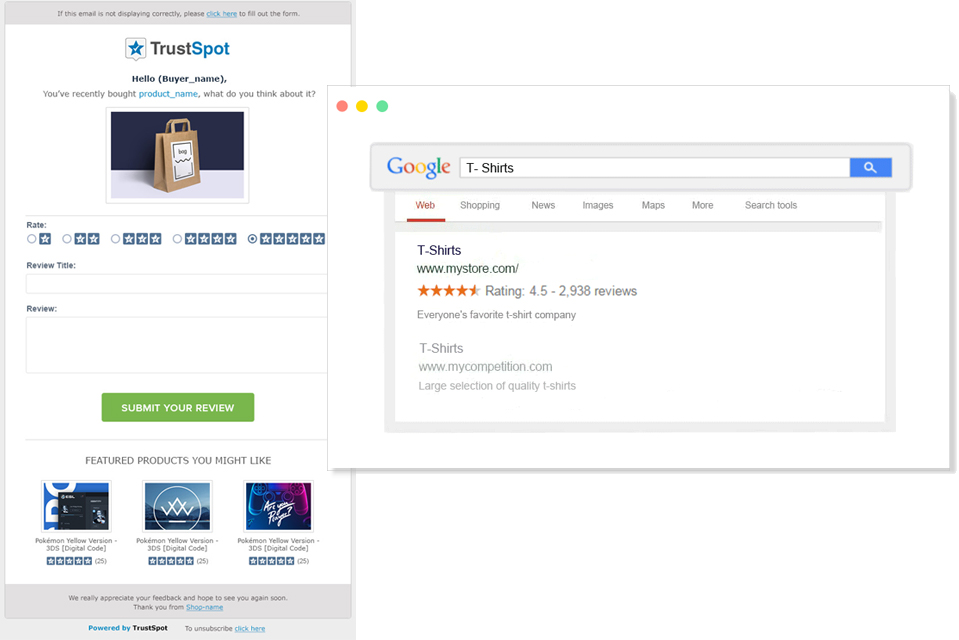This screenshot has height=640, width=959.
Task: Click the Google logo
Action: 419,167
